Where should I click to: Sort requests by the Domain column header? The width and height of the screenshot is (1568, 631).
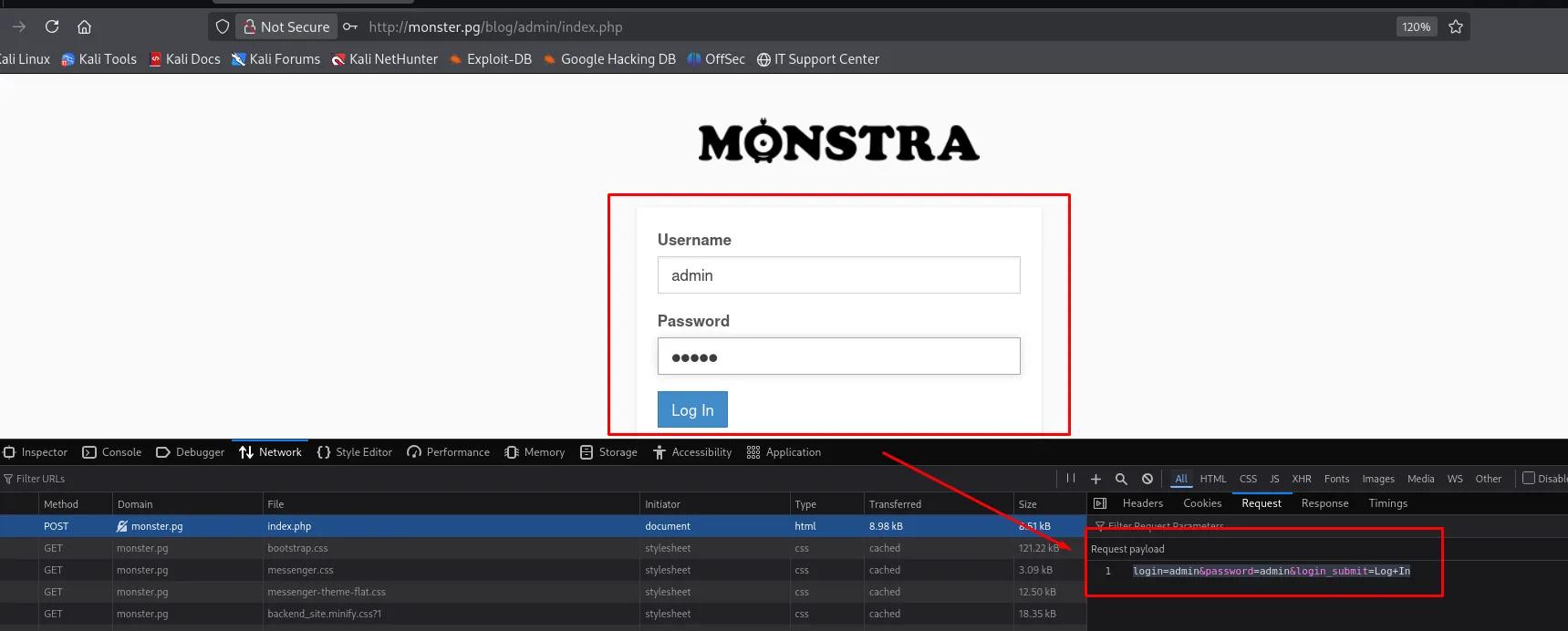(187, 504)
